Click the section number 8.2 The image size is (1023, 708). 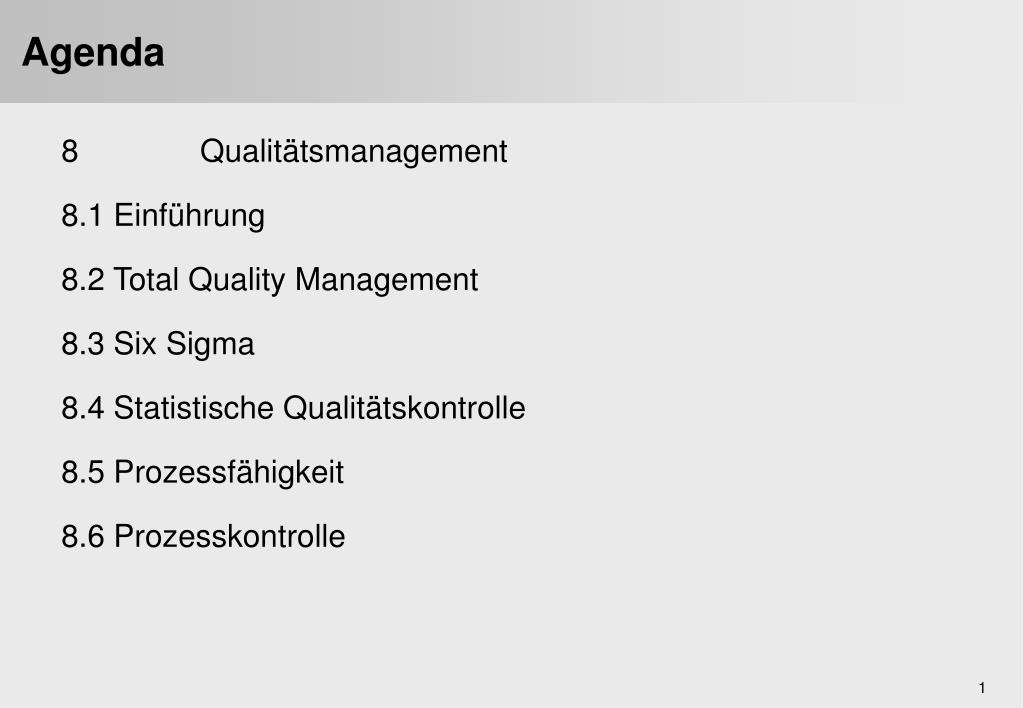click(82, 280)
